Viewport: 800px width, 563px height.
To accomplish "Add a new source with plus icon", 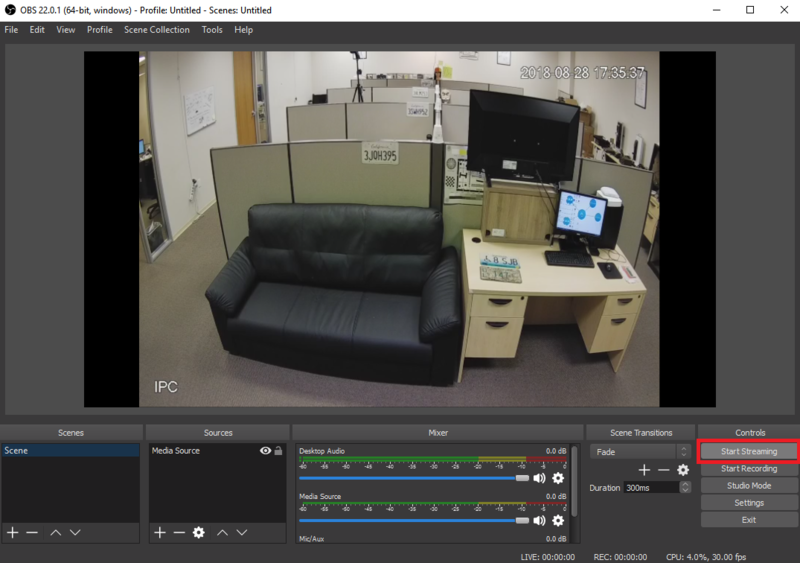I will pyautogui.click(x=160, y=532).
